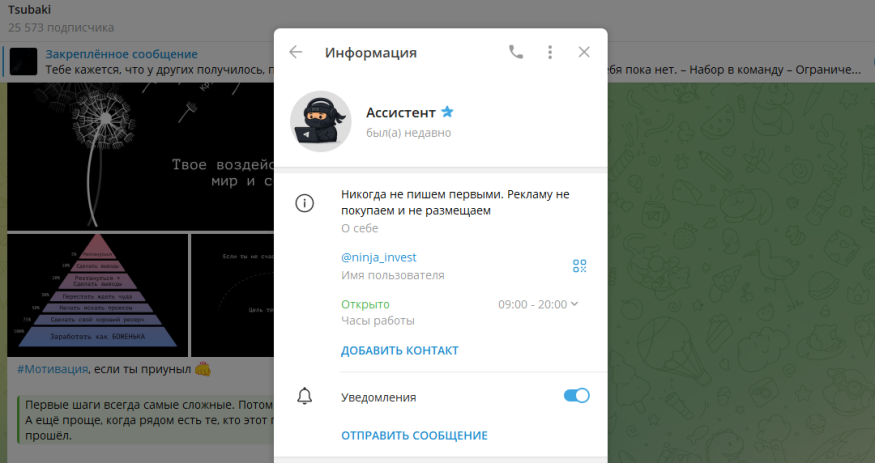Click the notifications bell icon

click(x=305, y=396)
